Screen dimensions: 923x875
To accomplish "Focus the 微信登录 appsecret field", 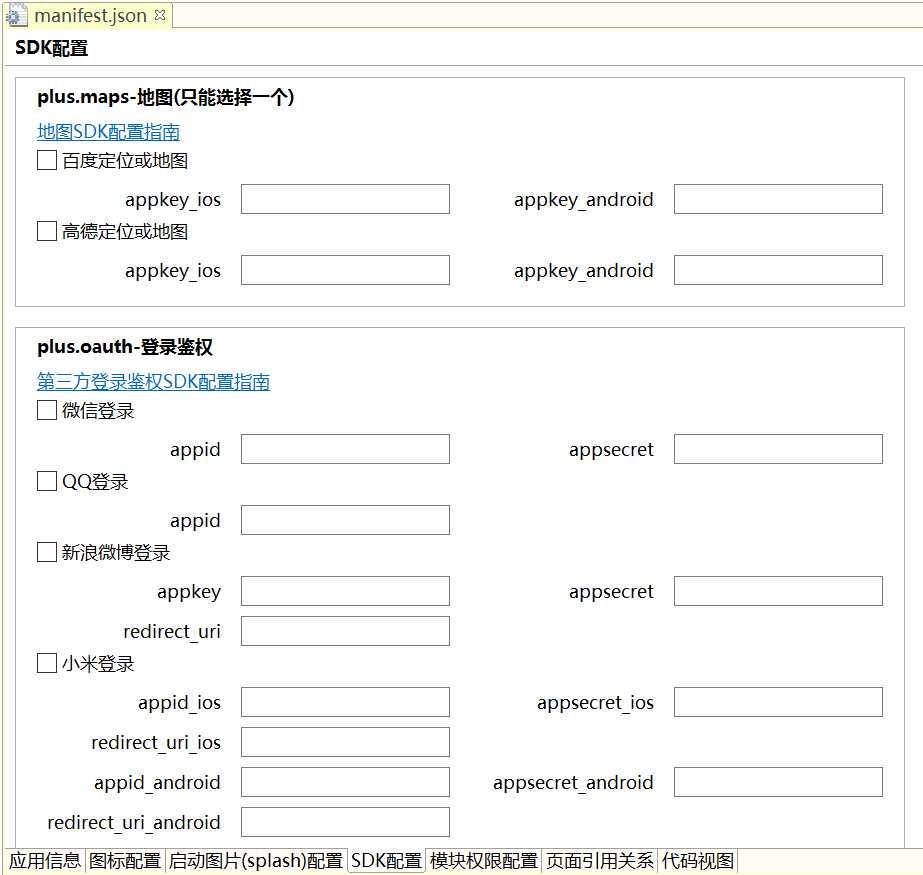I will [x=778, y=450].
